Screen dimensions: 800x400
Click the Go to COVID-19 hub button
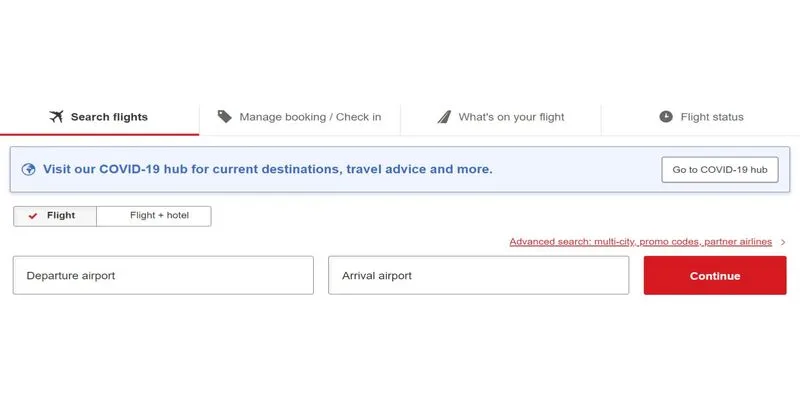tap(720, 170)
